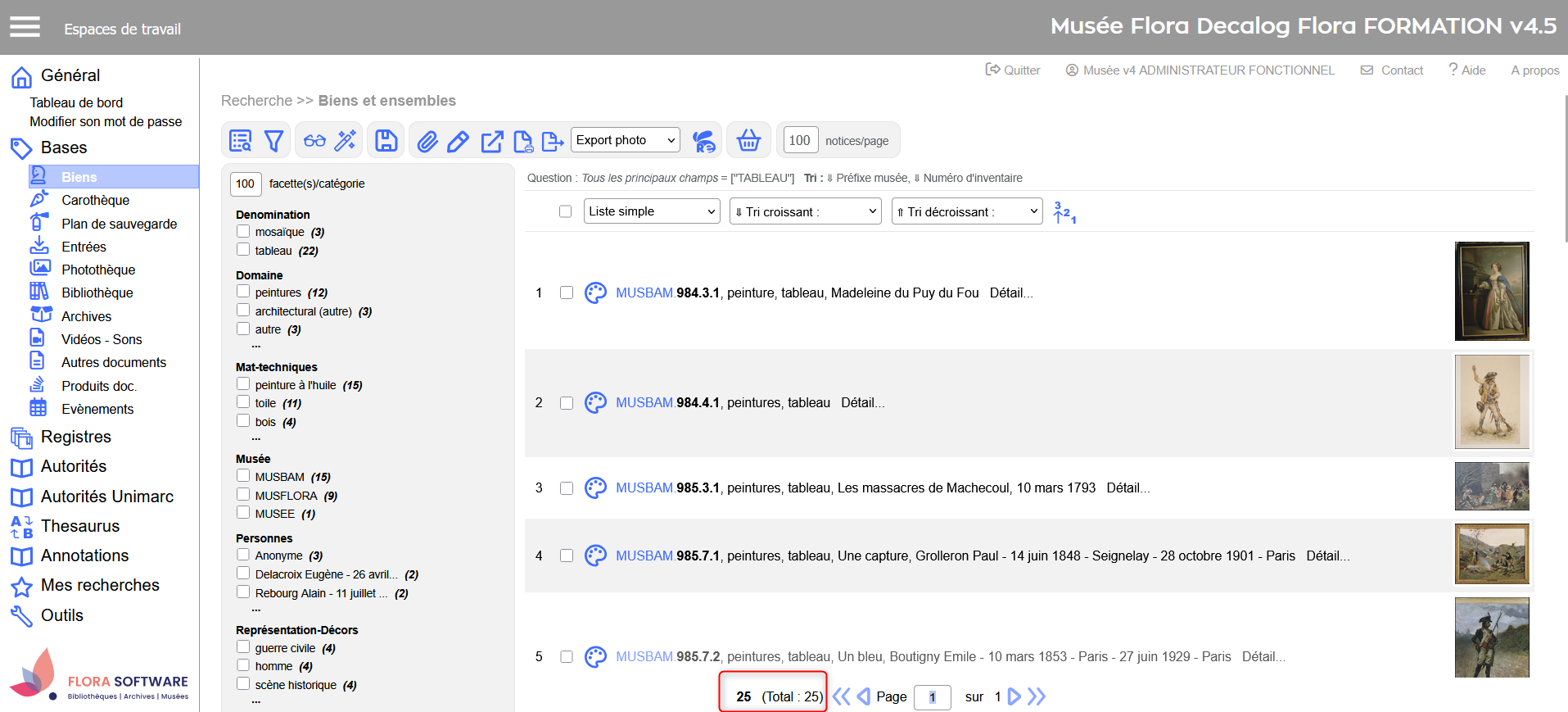Click the magic wand icon
The width and height of the screenshot is (1568, 712).
click(x=346, y=140)
